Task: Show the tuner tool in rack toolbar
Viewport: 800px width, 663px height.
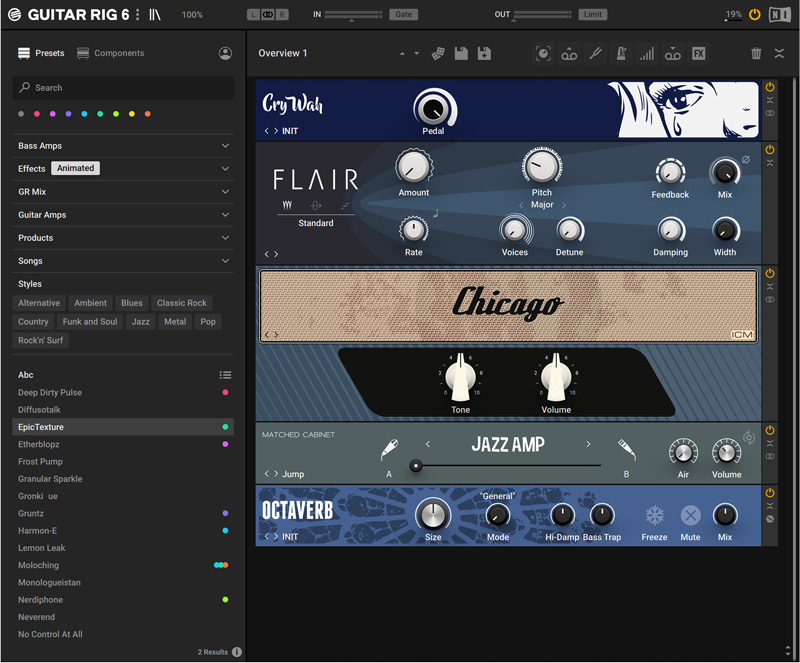Action: coord(595,53)
